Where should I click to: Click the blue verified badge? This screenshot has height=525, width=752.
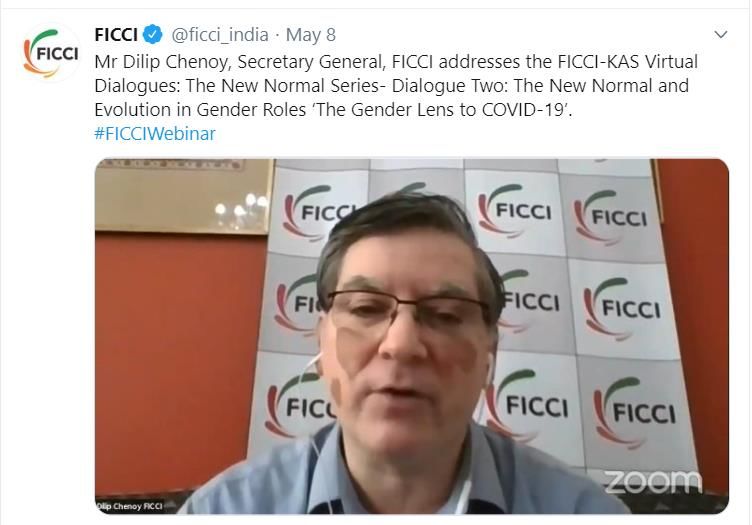click(153, 35)
